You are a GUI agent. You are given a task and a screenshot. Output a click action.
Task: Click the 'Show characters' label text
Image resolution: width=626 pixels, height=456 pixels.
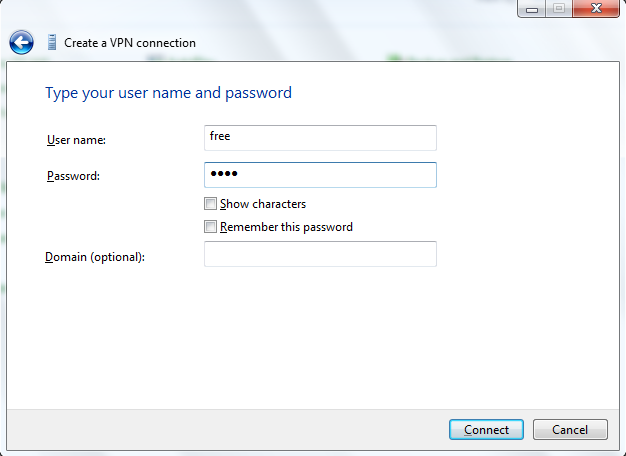[263, 204]
